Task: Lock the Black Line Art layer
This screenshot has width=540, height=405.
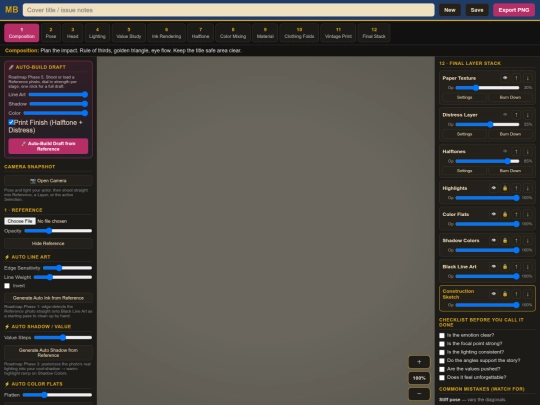Action: point(505,267)
